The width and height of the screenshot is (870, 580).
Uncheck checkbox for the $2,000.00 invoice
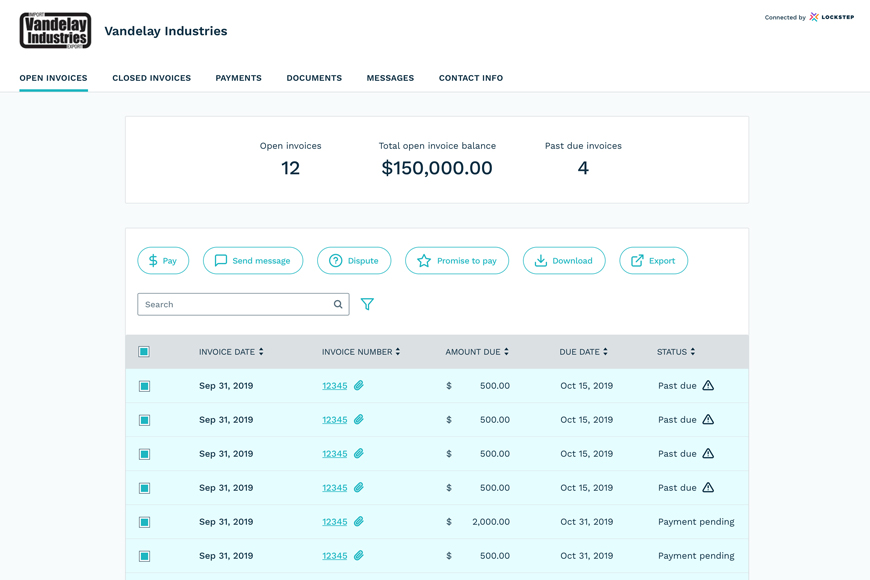point(144,522)
